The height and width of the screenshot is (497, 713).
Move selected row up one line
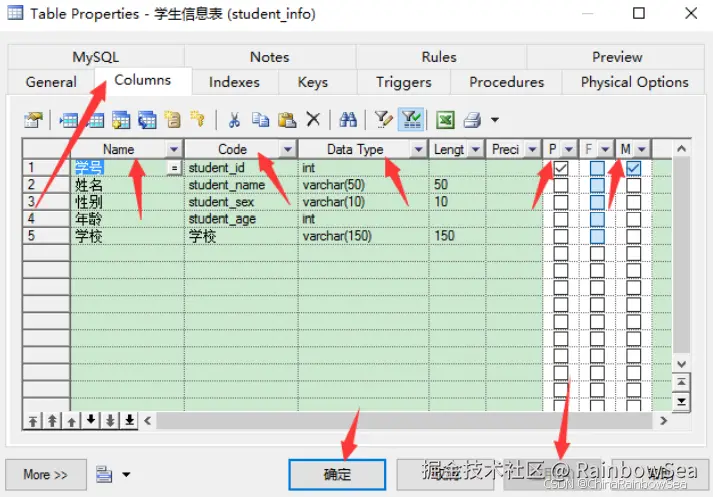point(71,421)
